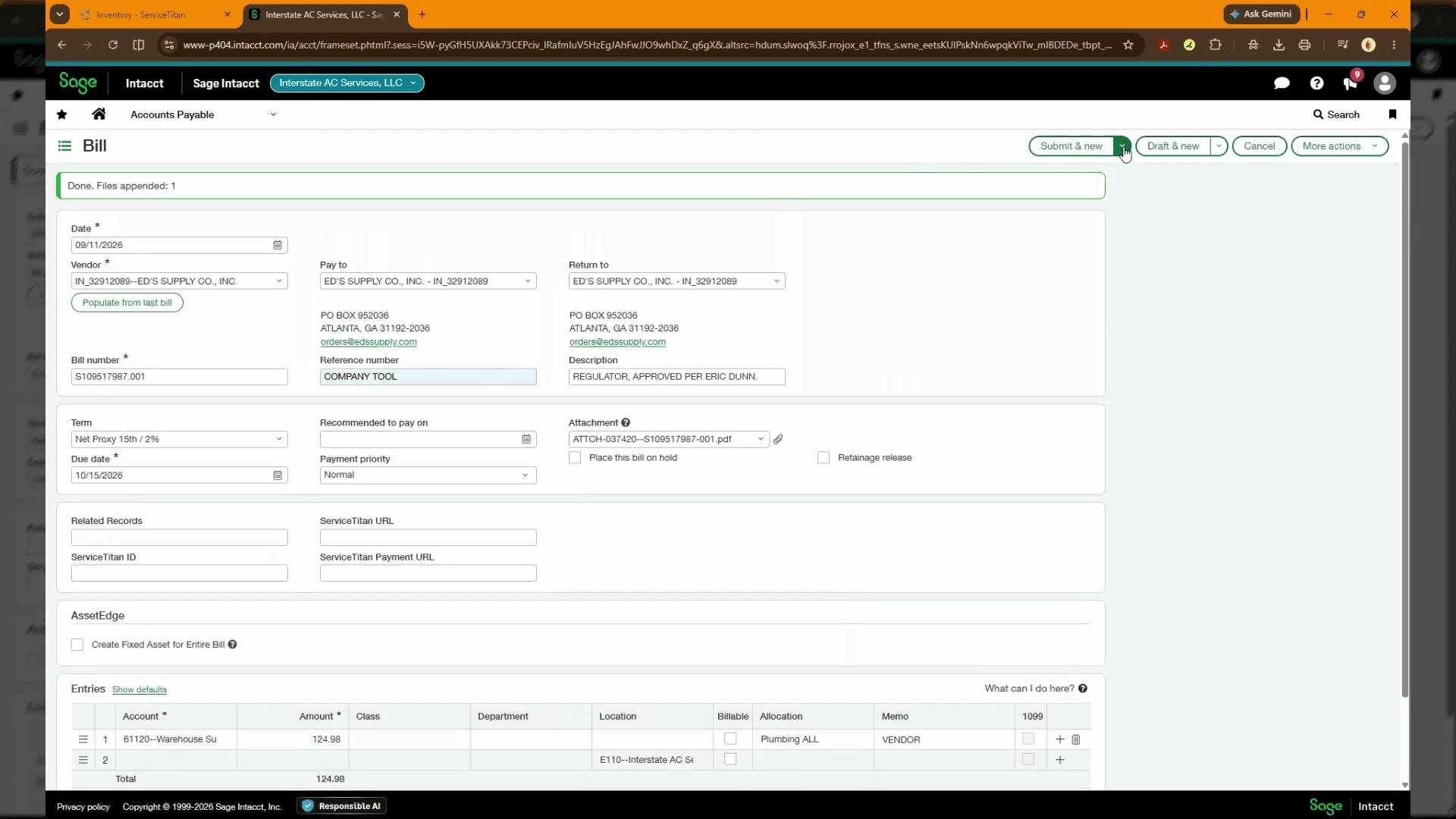1456x819 pixels.
Task: Switch company via Interstate AC Services selector
Action: click(x=347, y=83)
